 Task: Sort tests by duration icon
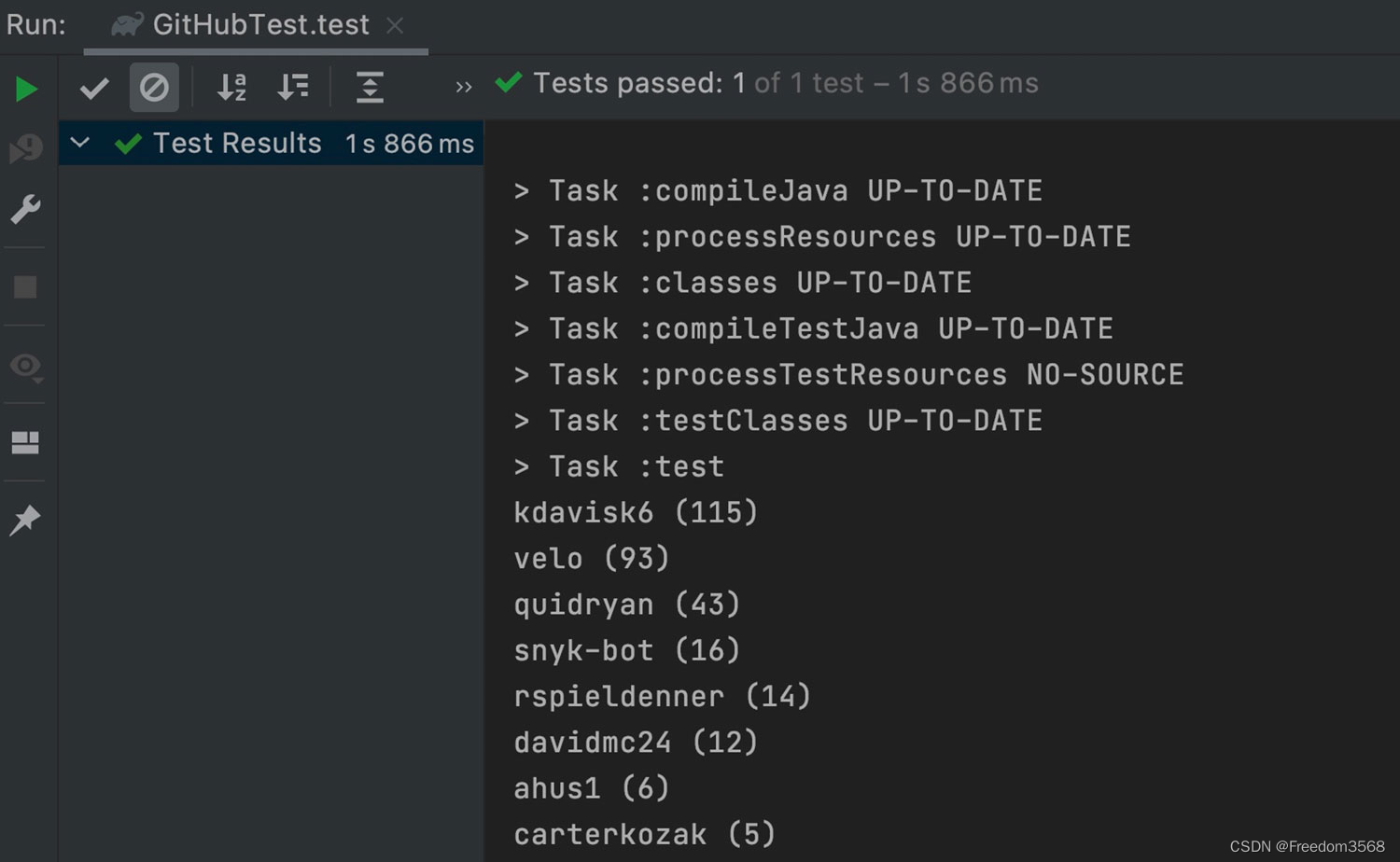(293, 88)
